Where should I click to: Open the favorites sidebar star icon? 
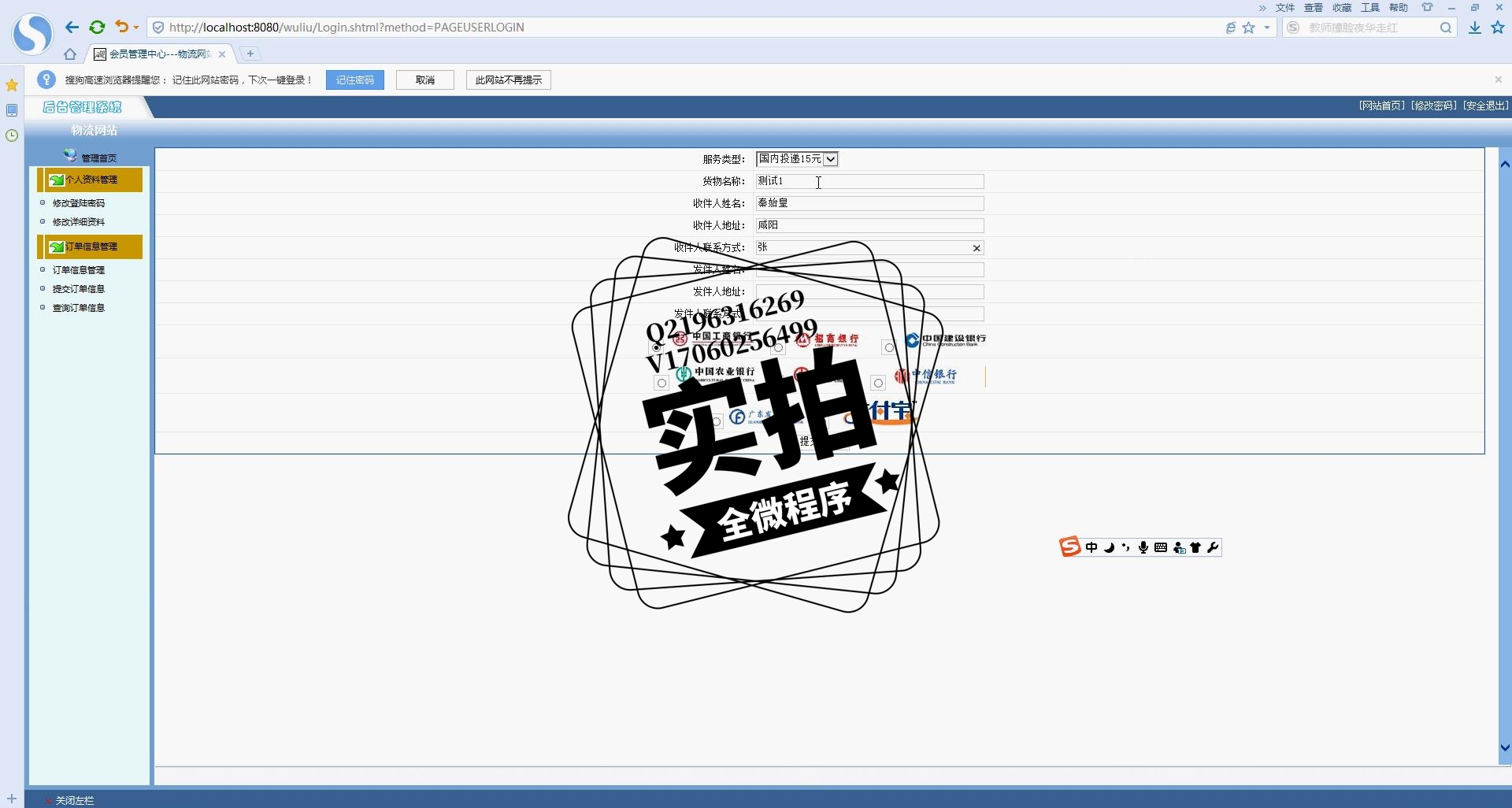pyautogui.click(x=12, y=85)
